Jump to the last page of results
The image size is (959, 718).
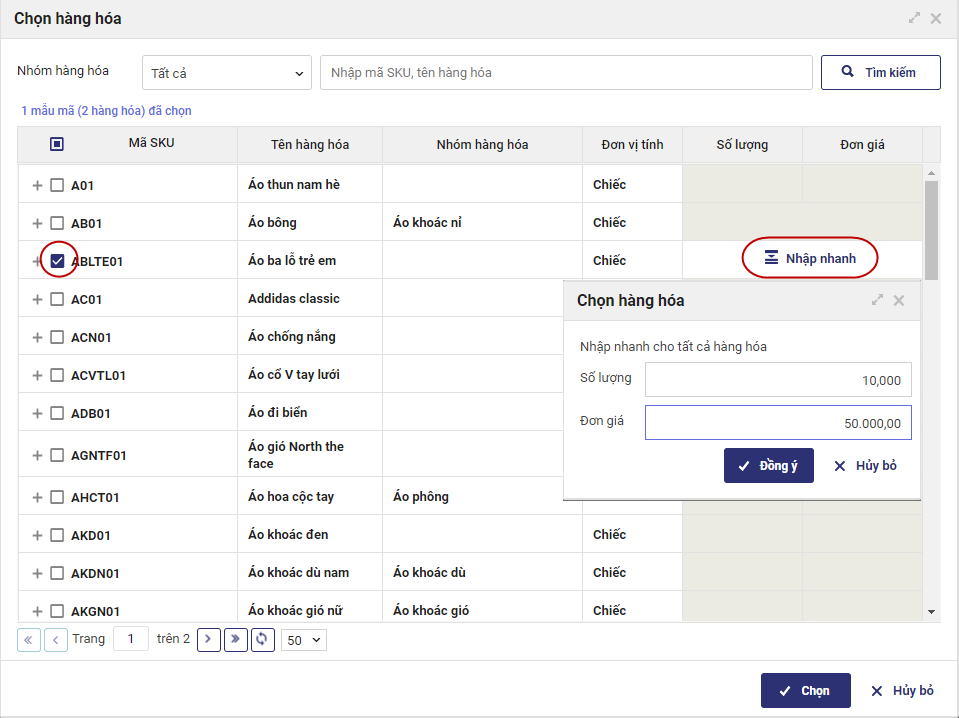coord(236,639)
